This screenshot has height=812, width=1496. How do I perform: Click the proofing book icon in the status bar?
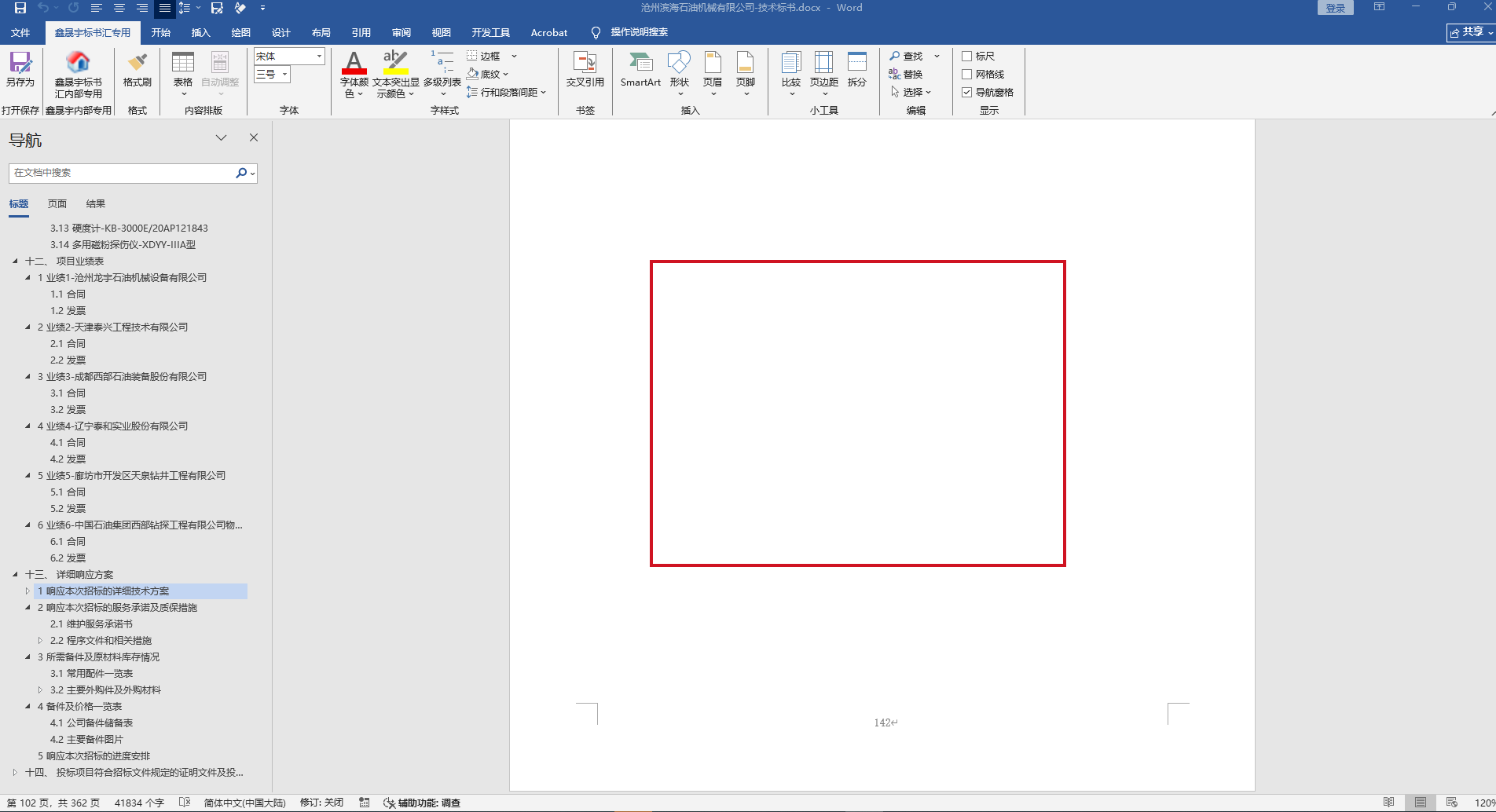pyautogui.click(x=185, y=803)
